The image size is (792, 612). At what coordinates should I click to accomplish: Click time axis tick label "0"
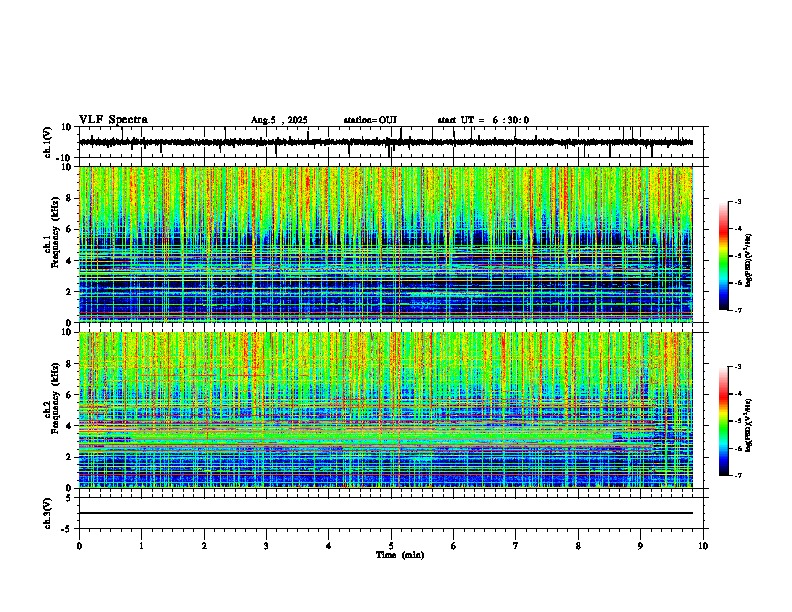(x=79, y=546)
